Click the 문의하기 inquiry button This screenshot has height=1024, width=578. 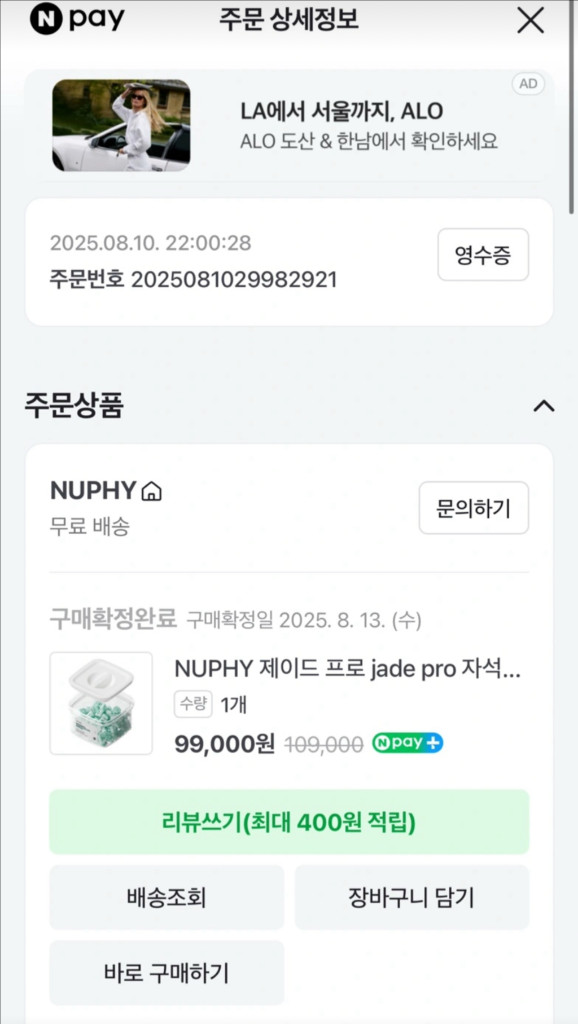point(474,508)
